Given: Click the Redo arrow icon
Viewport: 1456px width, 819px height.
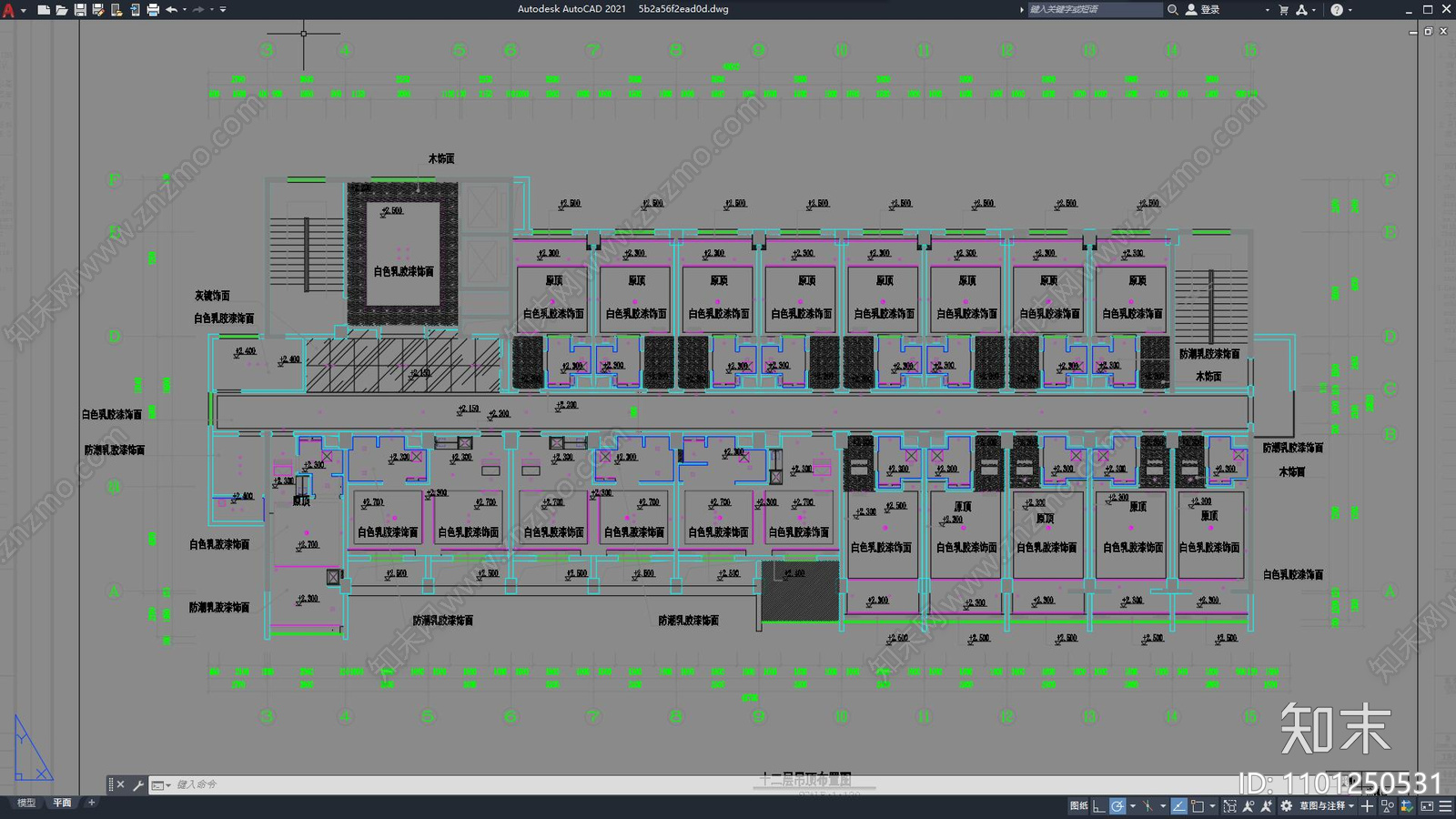Looking at the screenshot, I should pos(198,10).
